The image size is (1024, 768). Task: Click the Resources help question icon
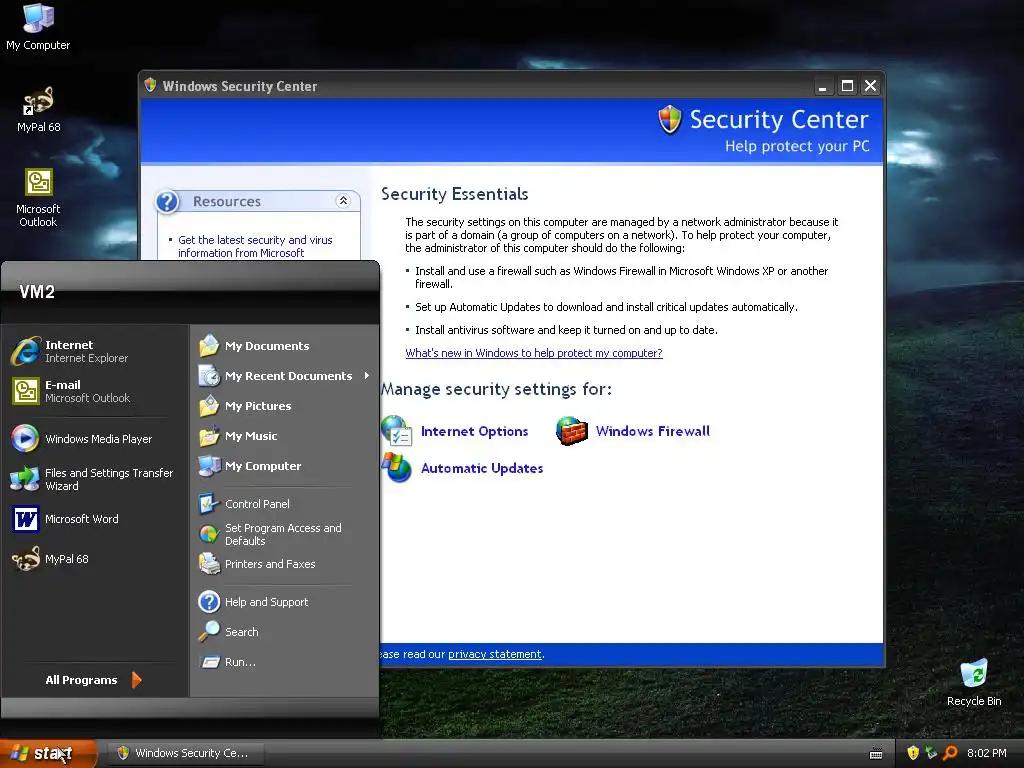coord(167,201)
